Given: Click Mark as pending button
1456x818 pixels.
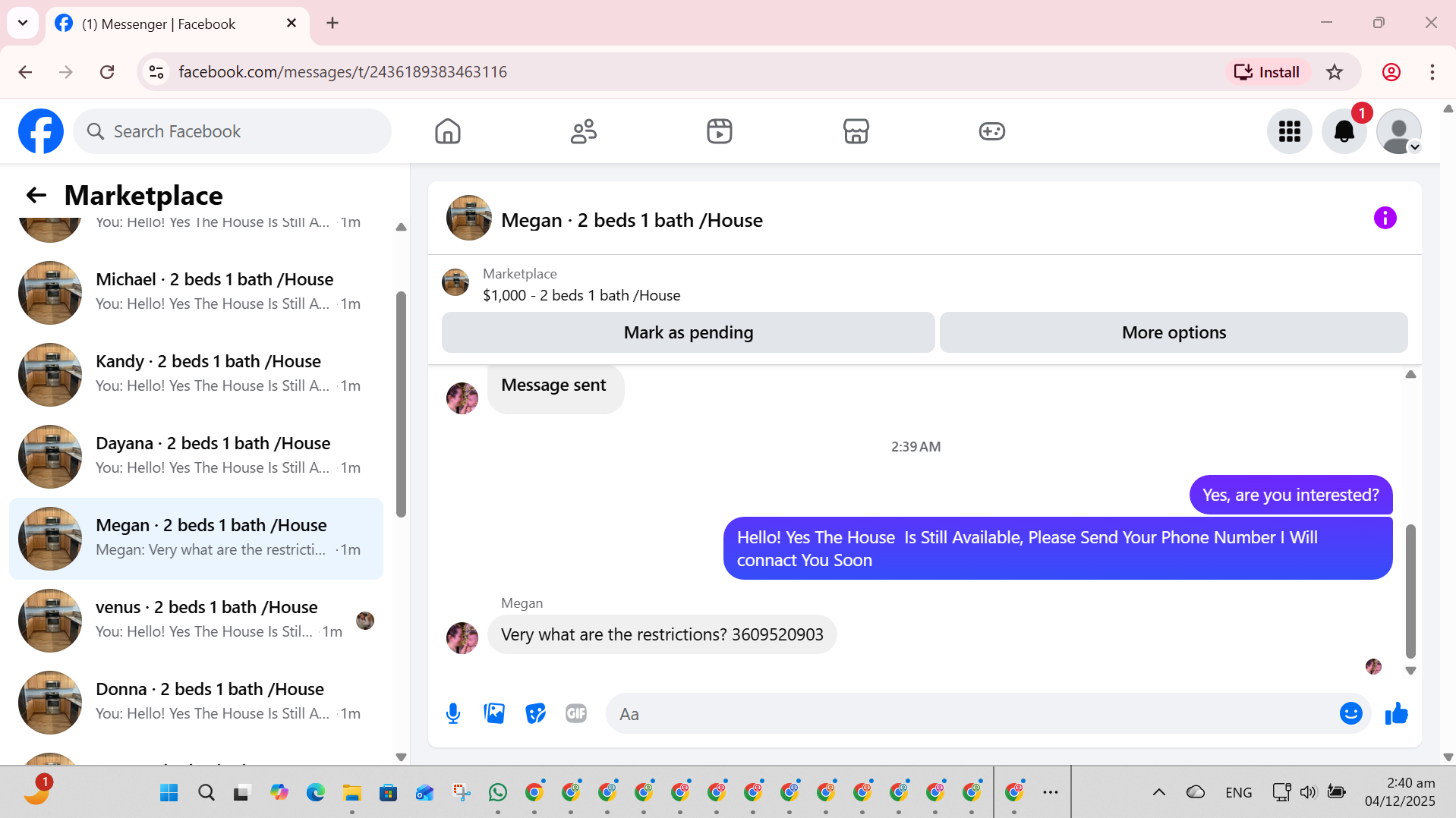Looking at the screenshot, I should 689,332.
